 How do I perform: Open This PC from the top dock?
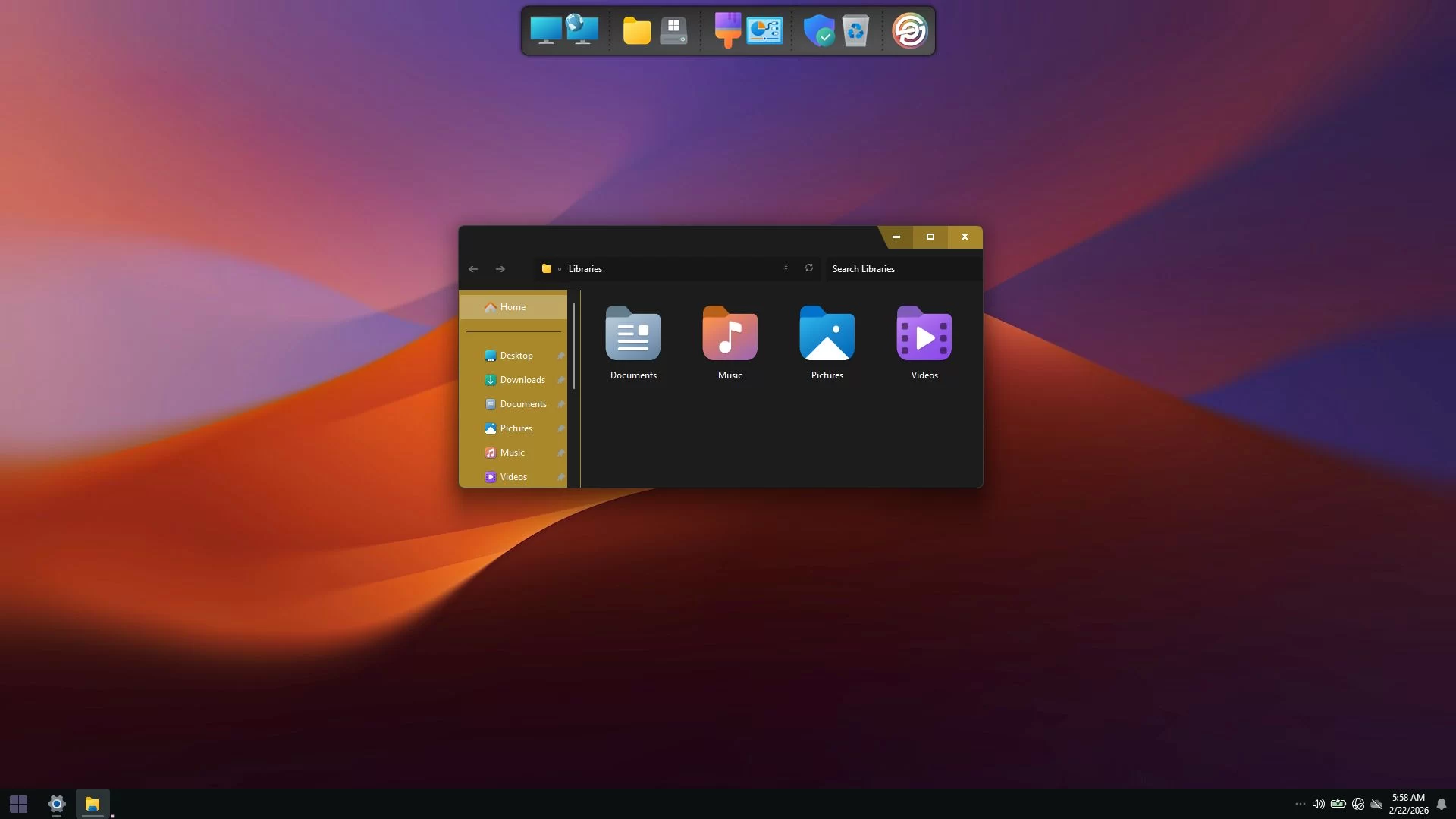pyautogui.click(x=545, y=30)
